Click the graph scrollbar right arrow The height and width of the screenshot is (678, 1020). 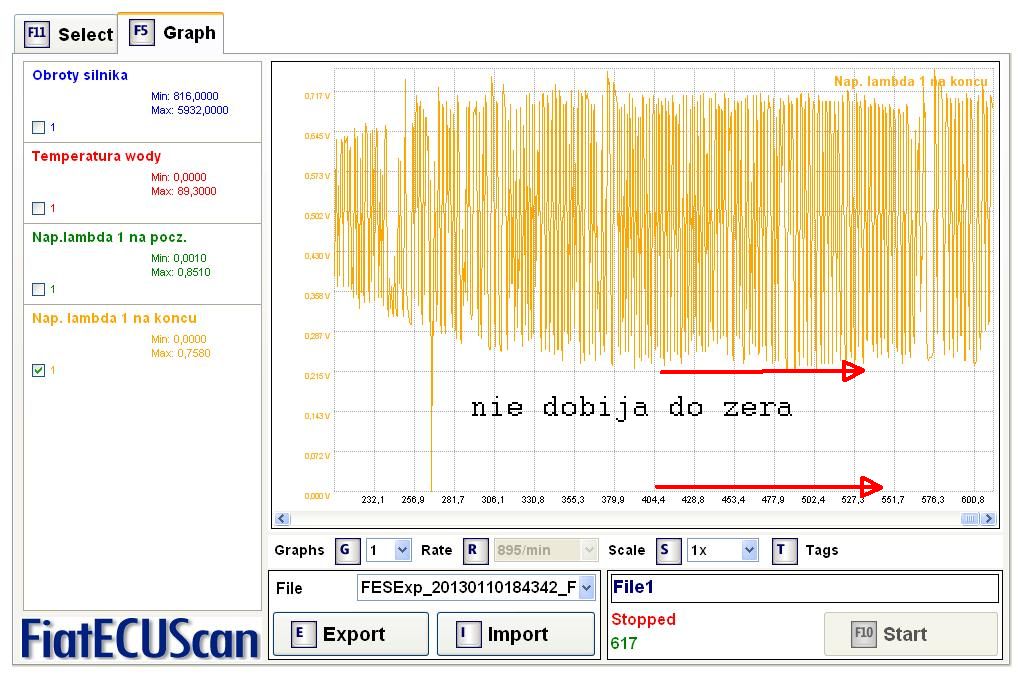988,519
